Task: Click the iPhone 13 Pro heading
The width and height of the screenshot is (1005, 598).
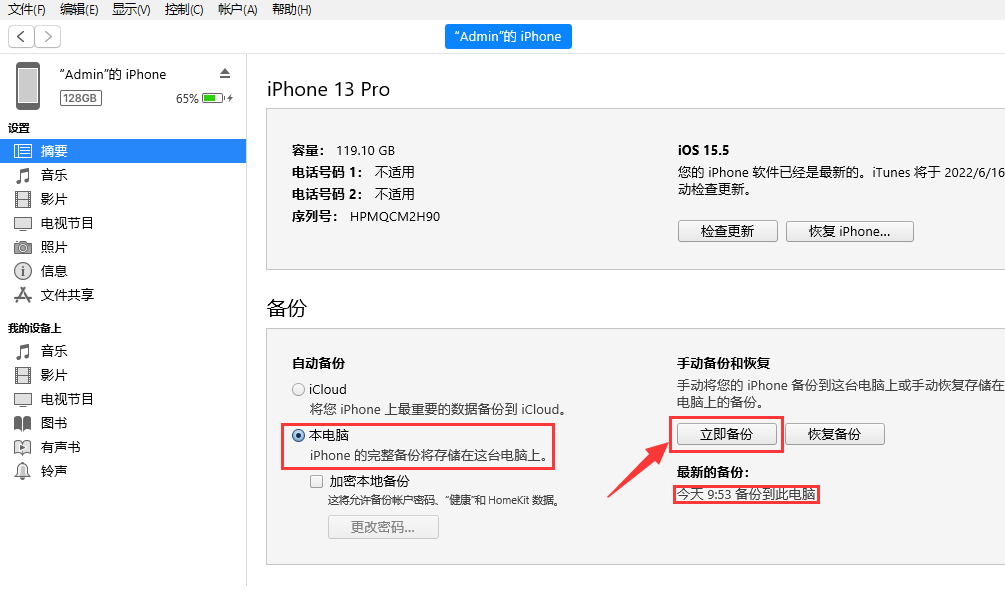Action: point(328,89)
